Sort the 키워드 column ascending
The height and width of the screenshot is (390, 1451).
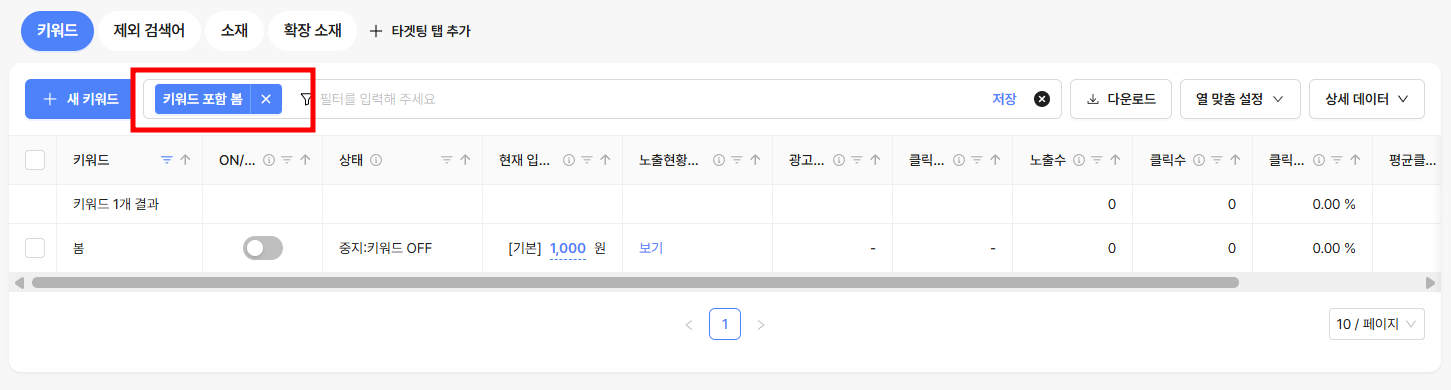(x=185, y=160)
